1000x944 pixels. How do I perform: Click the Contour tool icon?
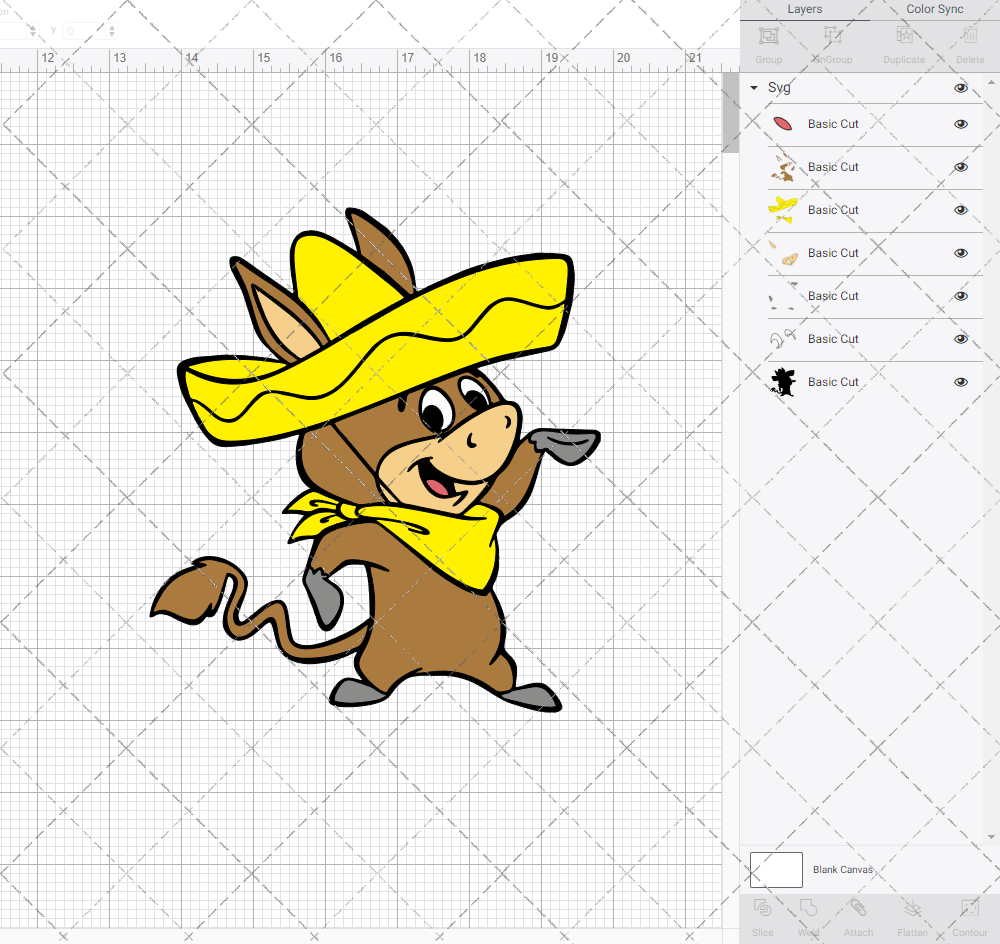(969, 908)
